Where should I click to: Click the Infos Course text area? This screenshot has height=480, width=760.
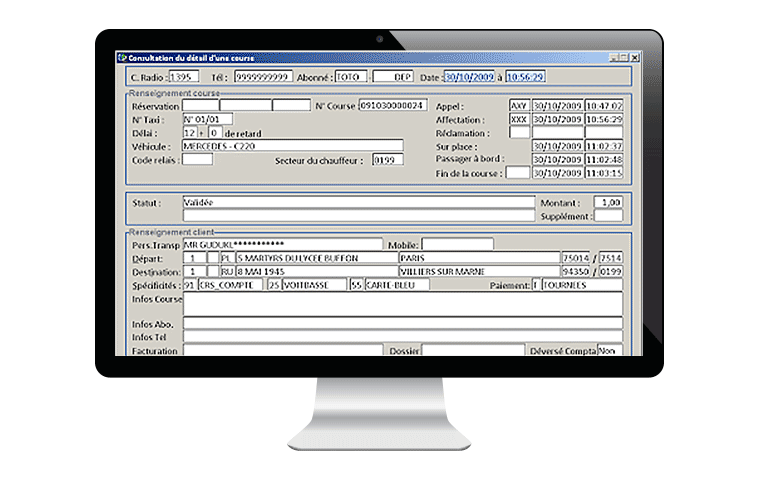pos(403,304)
